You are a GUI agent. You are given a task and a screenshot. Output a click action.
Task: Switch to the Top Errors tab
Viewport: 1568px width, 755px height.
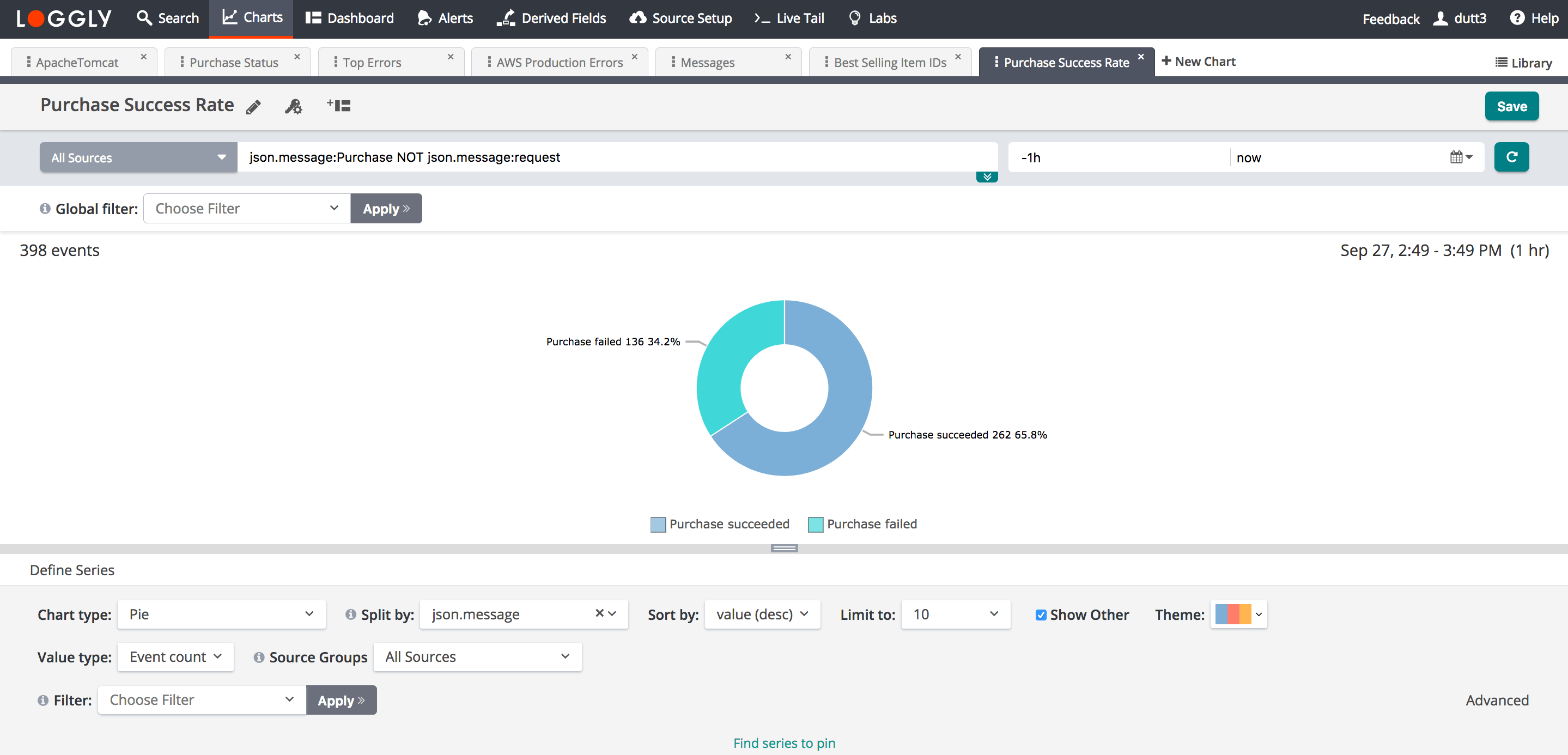[372, 63]
